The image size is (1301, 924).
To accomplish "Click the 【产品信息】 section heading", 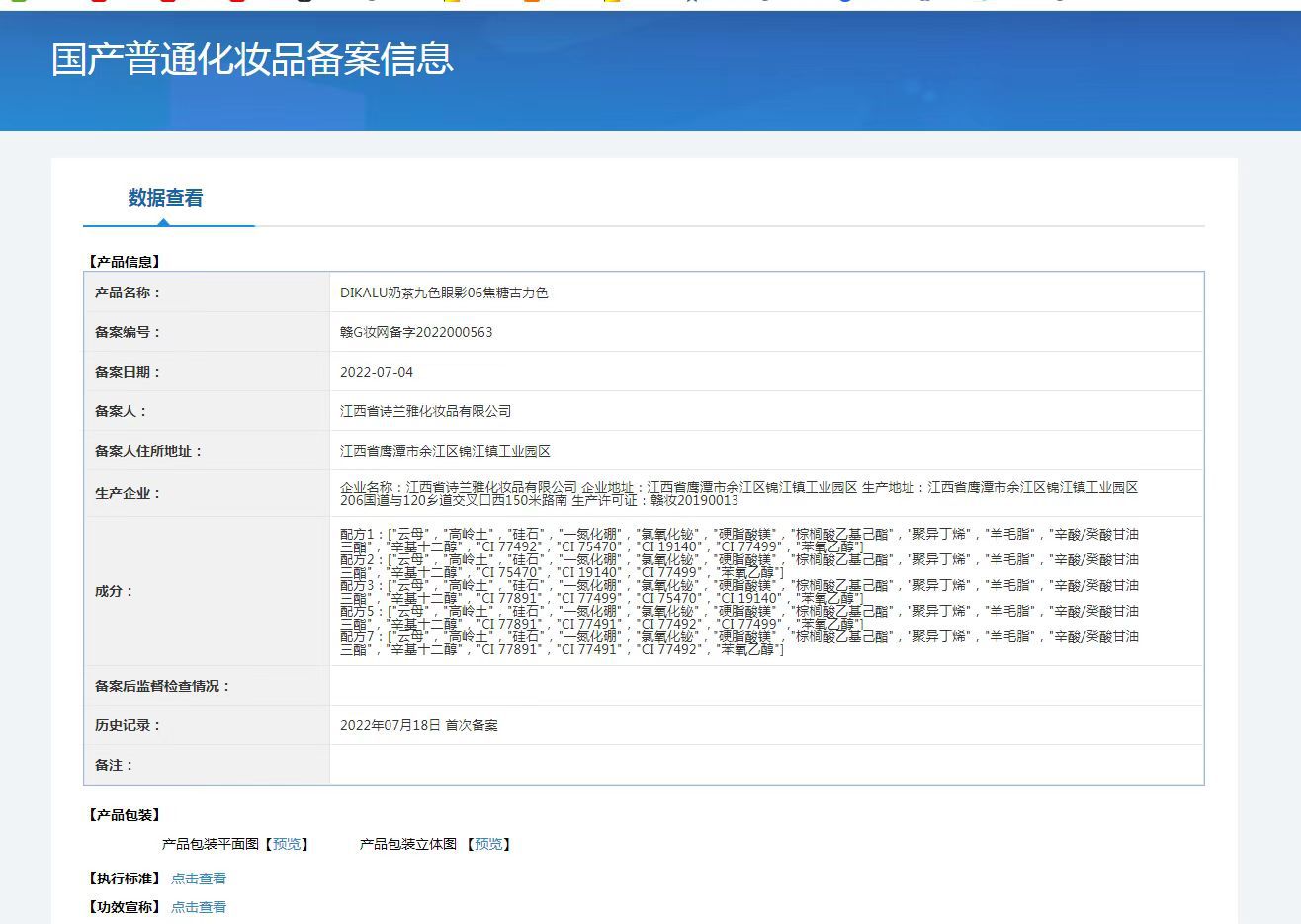I will [x=124, y=262].
